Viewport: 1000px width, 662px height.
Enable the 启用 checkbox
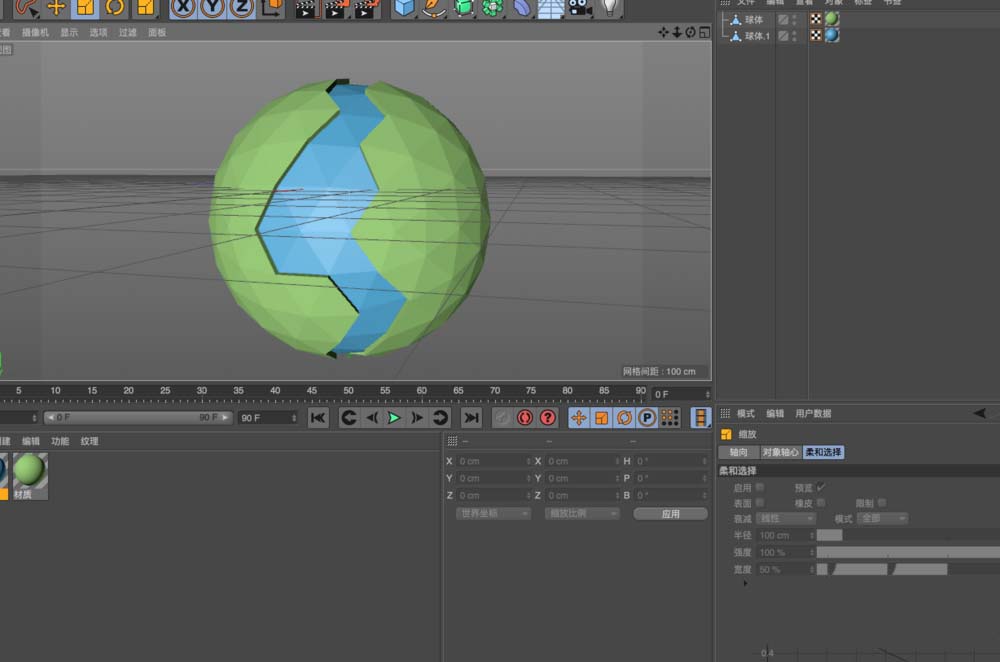coord(760,487)
